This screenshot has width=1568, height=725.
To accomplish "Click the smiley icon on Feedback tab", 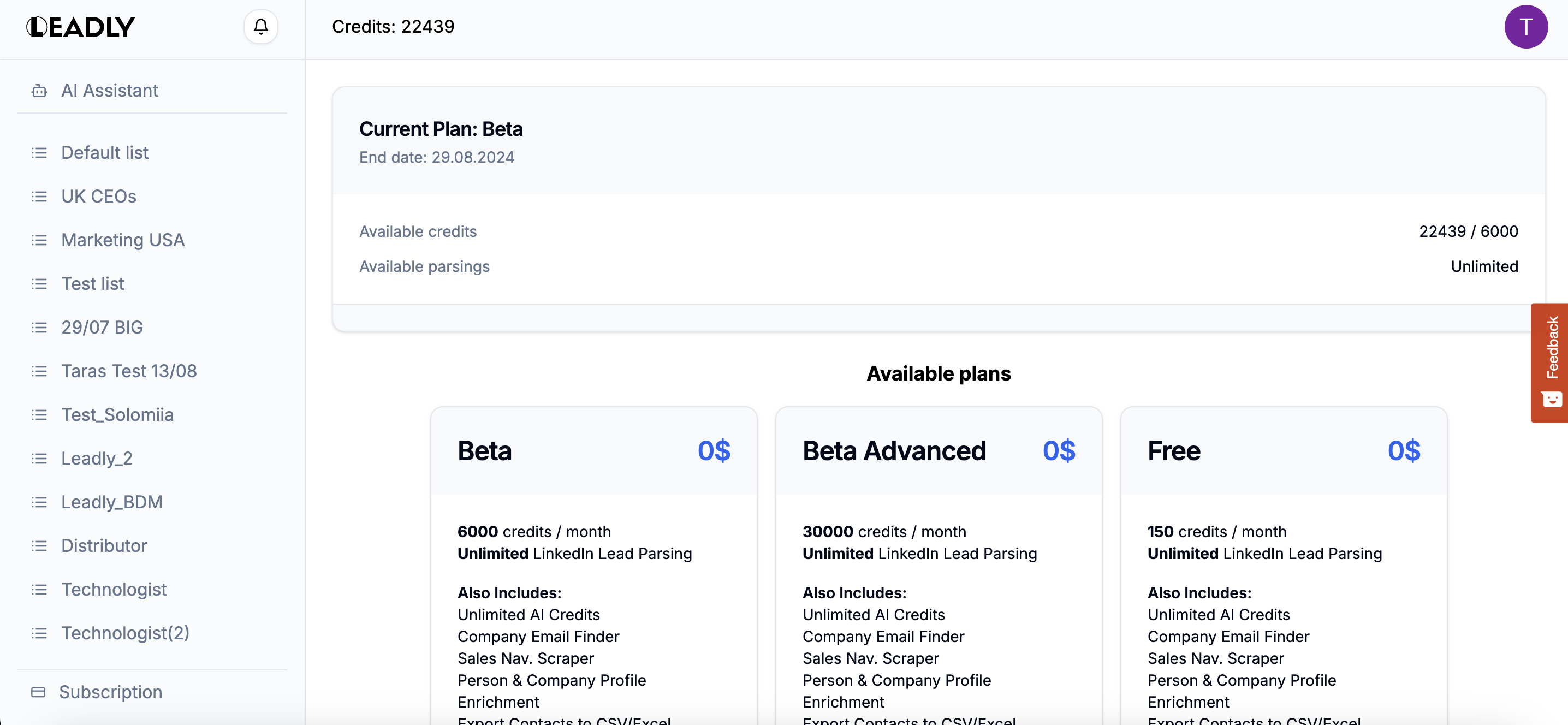I will pyautogui.click(x=1551, y=399).
